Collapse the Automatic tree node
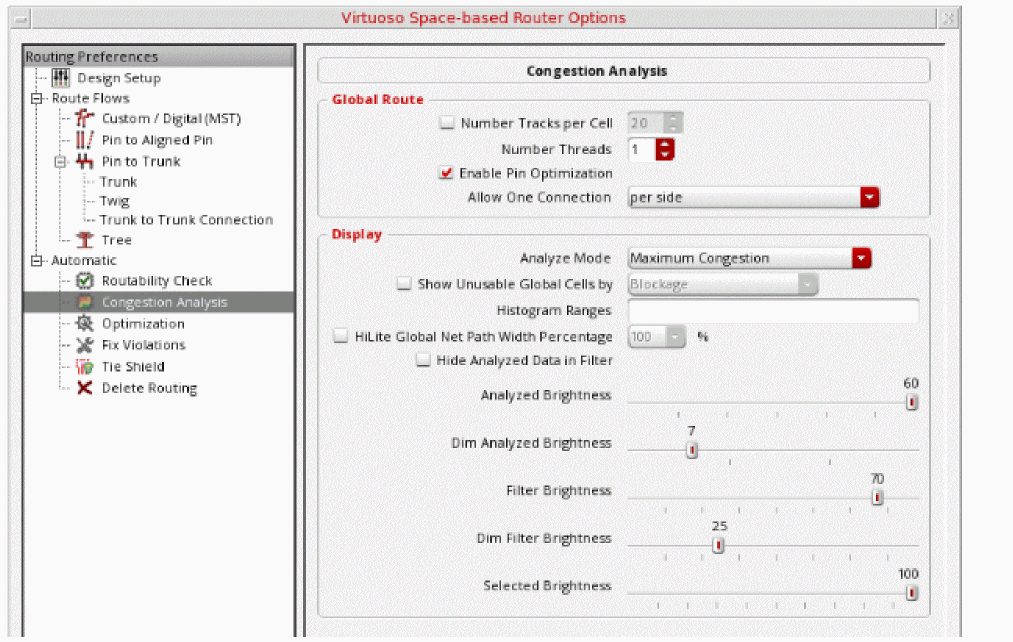Image resolution: width=1013 pixels, height=642 pixels. click(37, 260)
